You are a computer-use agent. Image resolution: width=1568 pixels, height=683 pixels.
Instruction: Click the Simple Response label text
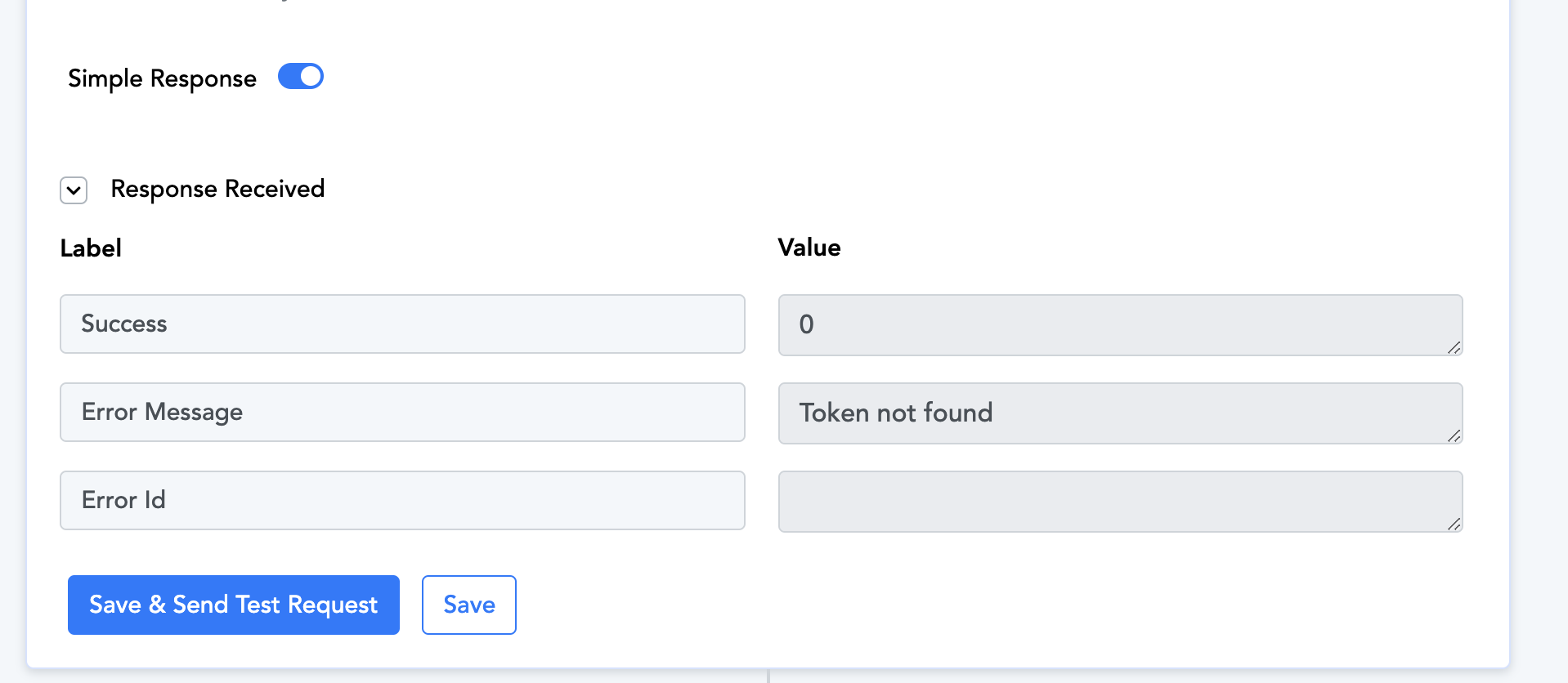click(162, 78)
